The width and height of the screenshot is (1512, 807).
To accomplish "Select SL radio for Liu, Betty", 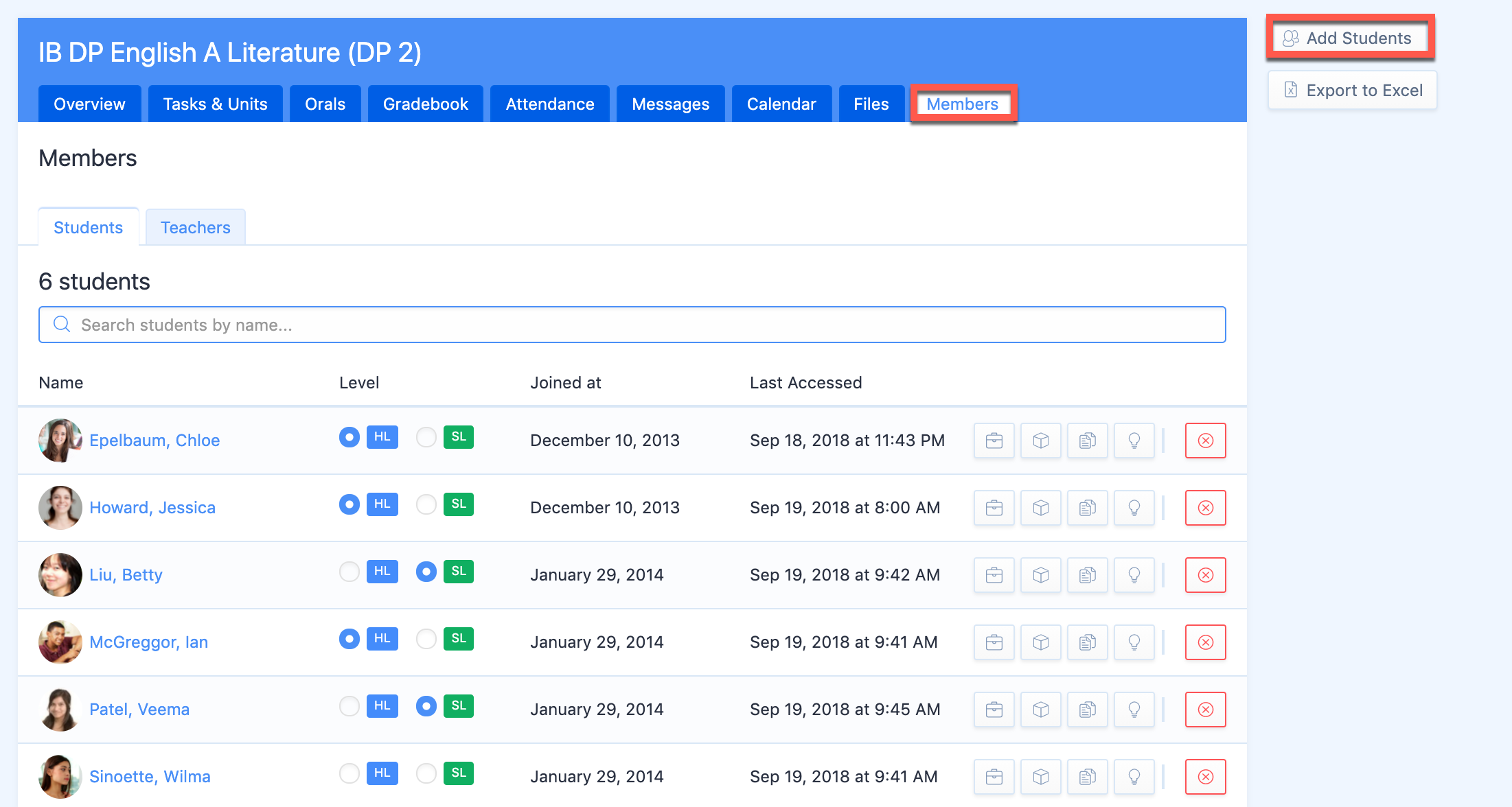I will pyautogui.click(x=426, y=572).
